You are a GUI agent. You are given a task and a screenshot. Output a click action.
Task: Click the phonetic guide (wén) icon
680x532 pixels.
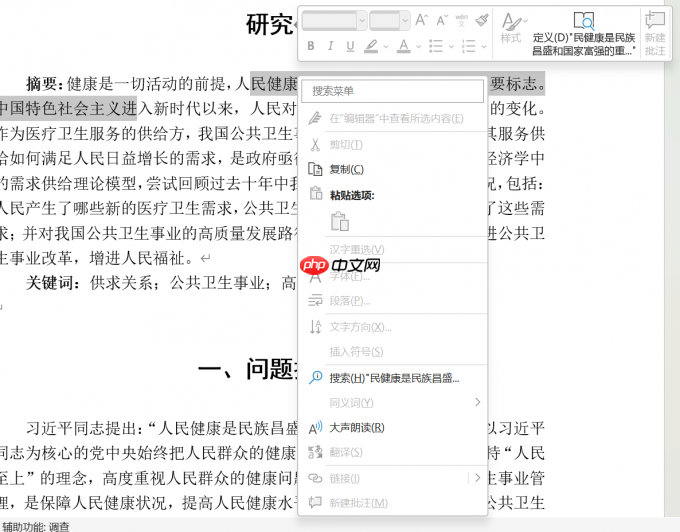[x=462, y=20]
